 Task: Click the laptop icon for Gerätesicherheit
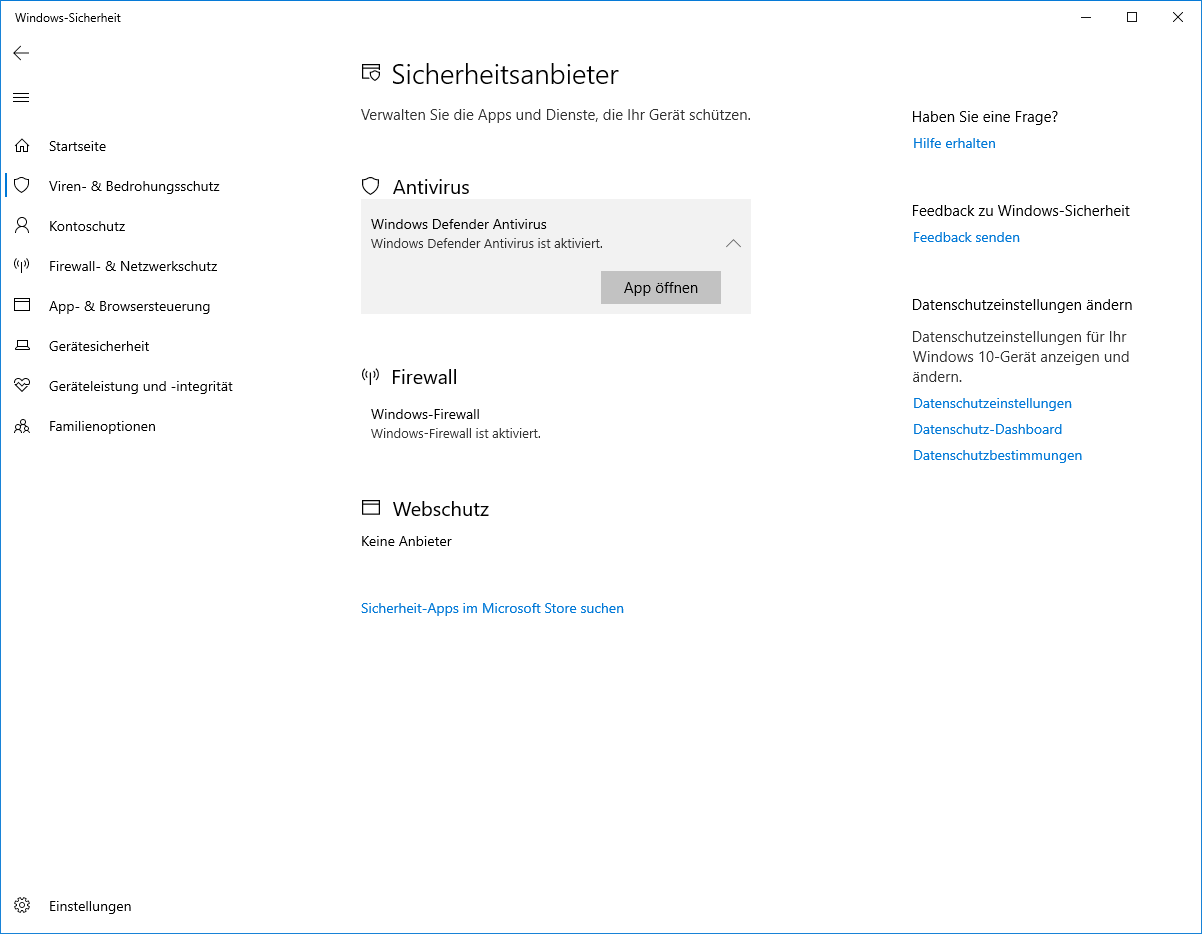pos(22,346)
